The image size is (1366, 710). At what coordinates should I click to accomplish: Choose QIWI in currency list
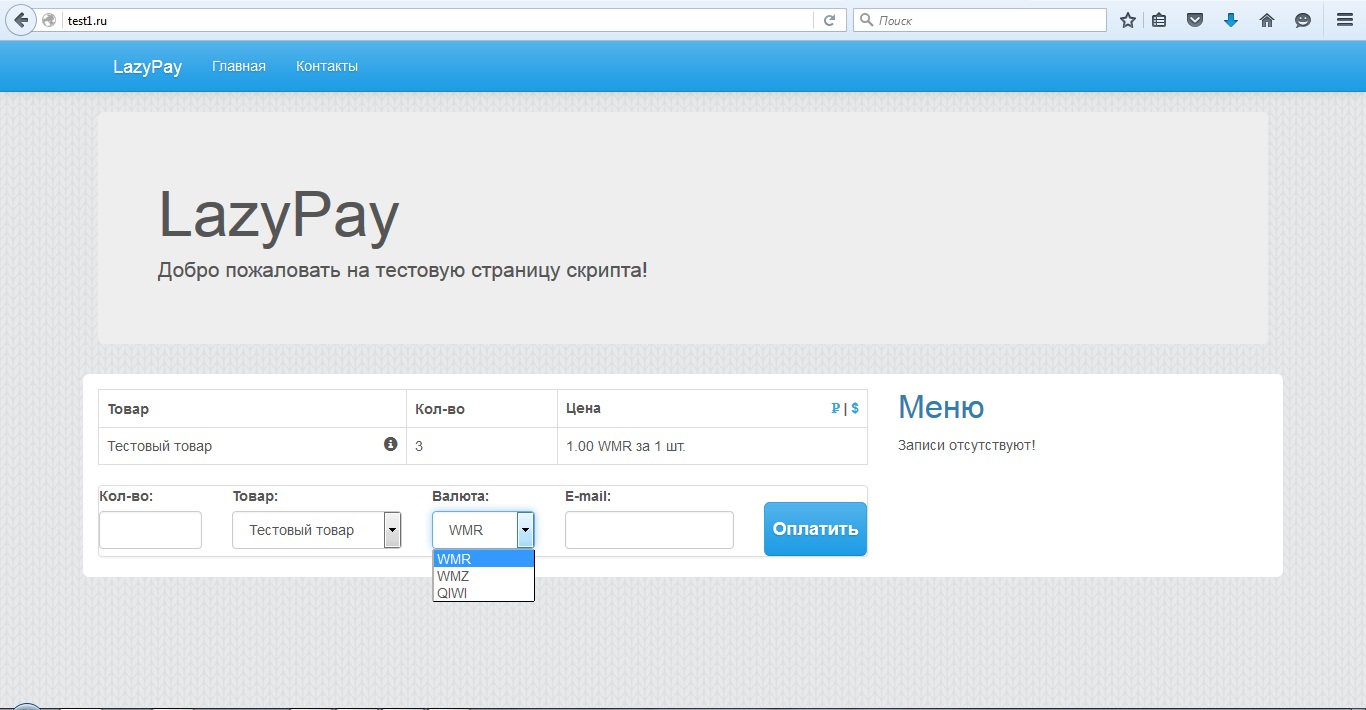click(x=484, y=593)
